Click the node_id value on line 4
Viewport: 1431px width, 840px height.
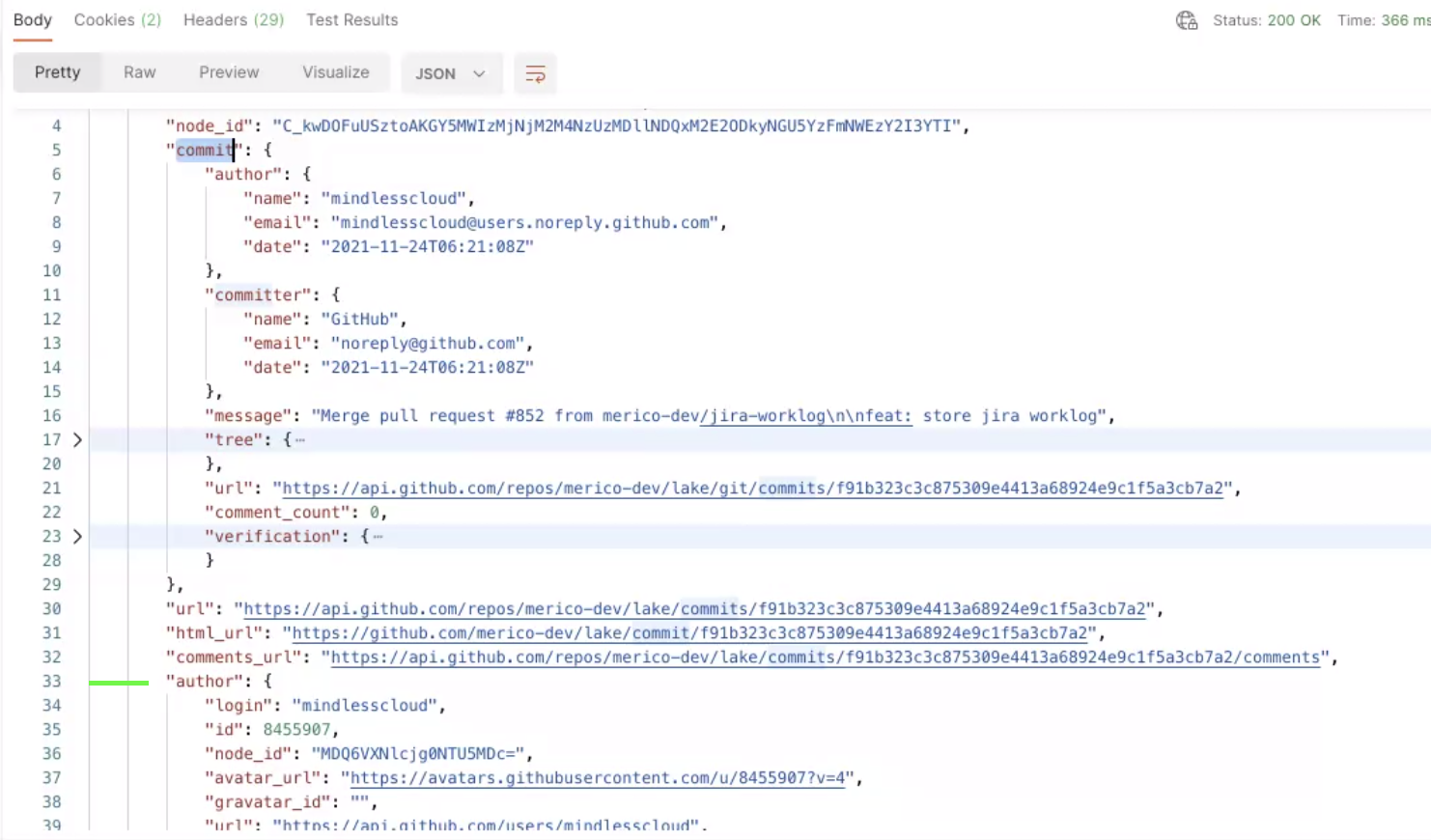616,126
